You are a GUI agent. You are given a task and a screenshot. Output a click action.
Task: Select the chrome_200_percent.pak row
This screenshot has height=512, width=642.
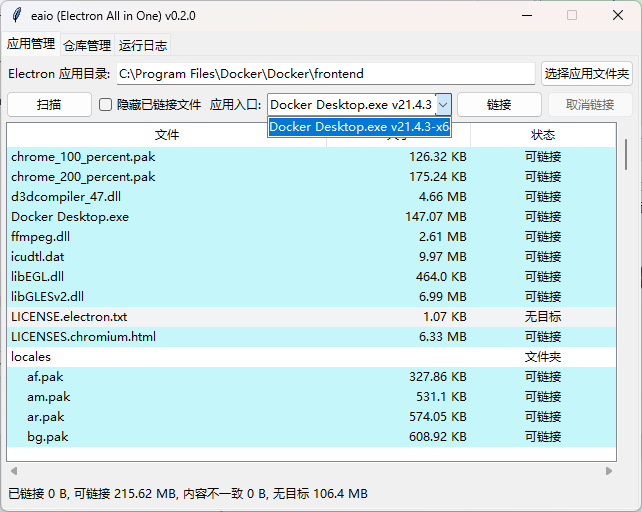pos(311,177)
